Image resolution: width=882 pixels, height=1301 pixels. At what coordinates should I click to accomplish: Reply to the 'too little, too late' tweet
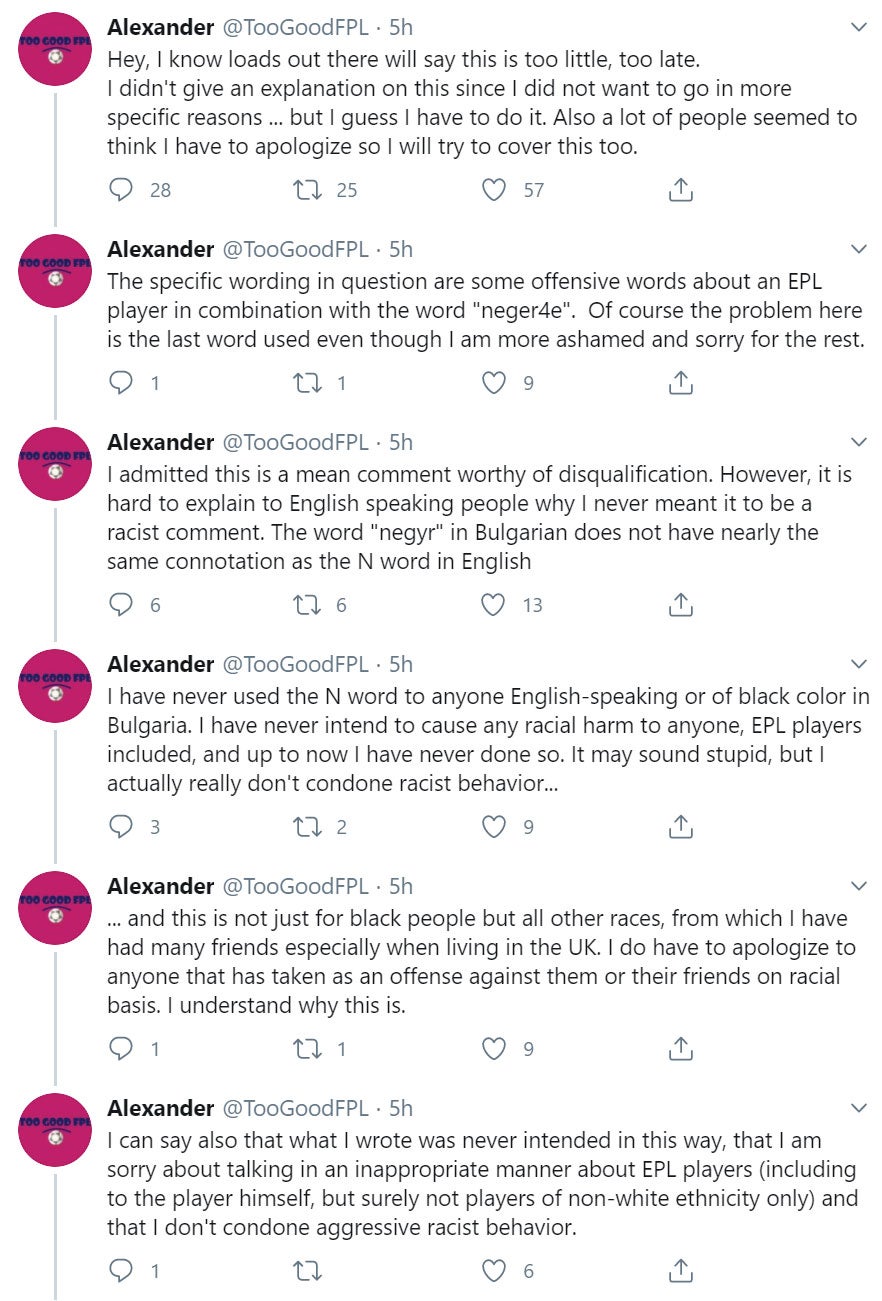121,189
